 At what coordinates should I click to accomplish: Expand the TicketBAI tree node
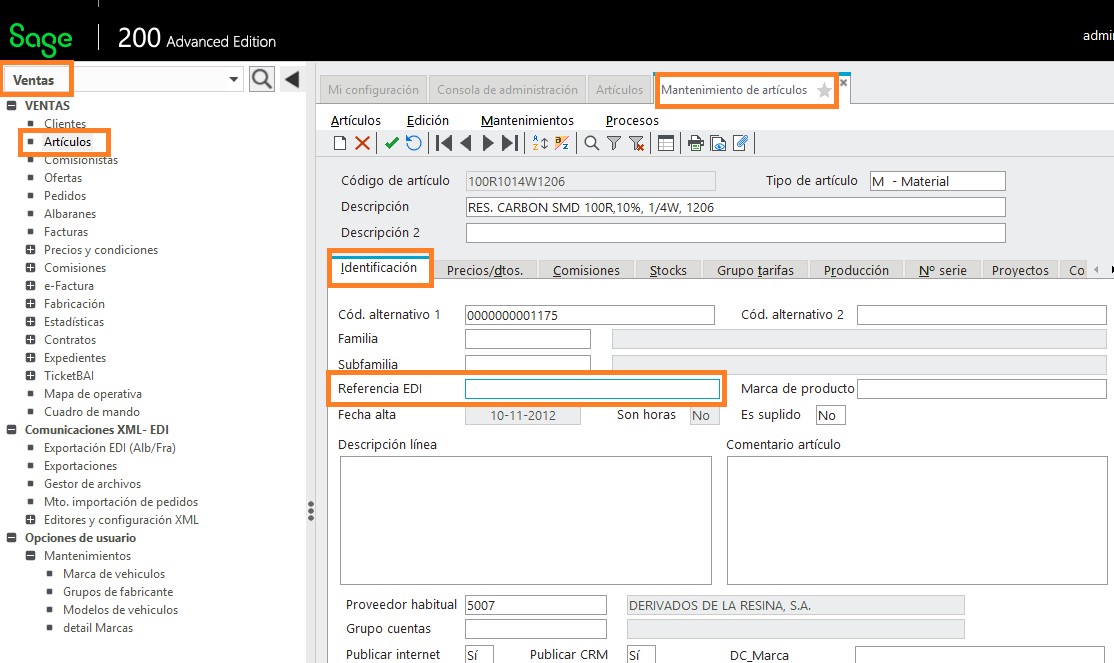click(31, 375)
